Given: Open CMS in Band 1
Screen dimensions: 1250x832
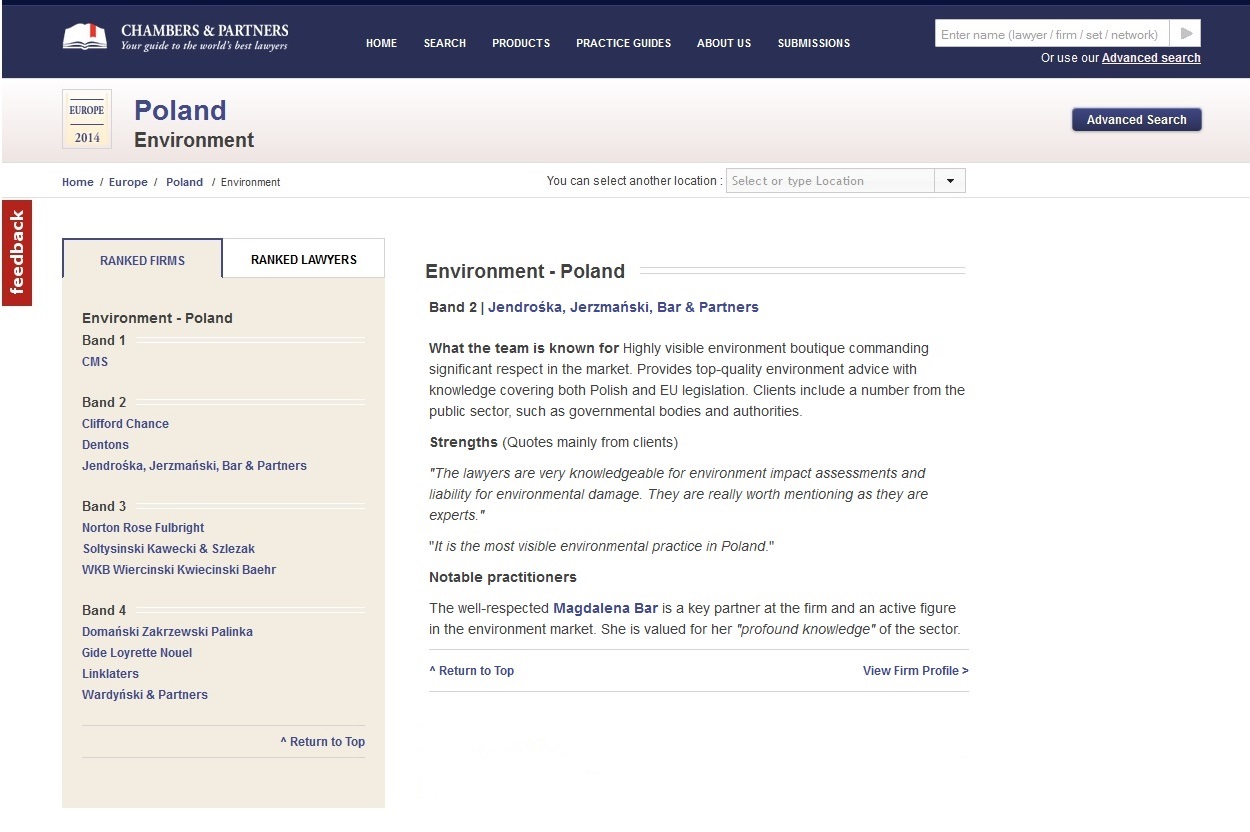Looking at the screenshot, I should 95,362.
